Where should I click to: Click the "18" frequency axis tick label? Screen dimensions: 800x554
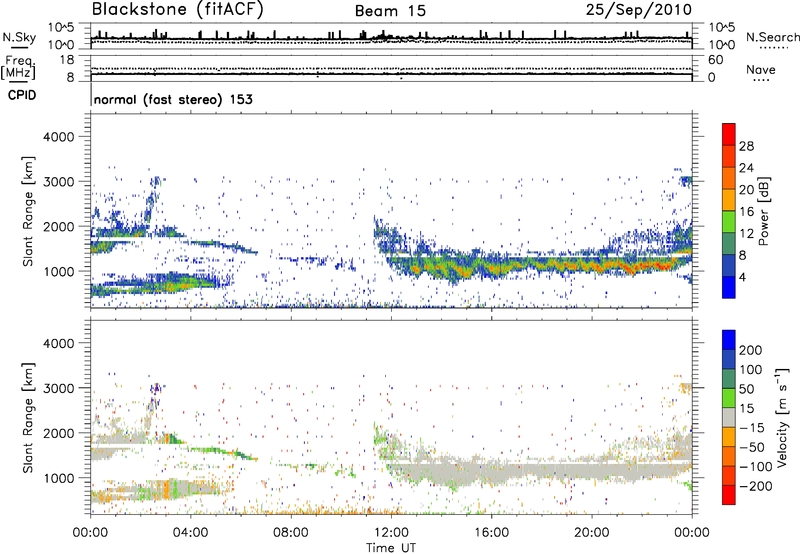click(67, 60)
